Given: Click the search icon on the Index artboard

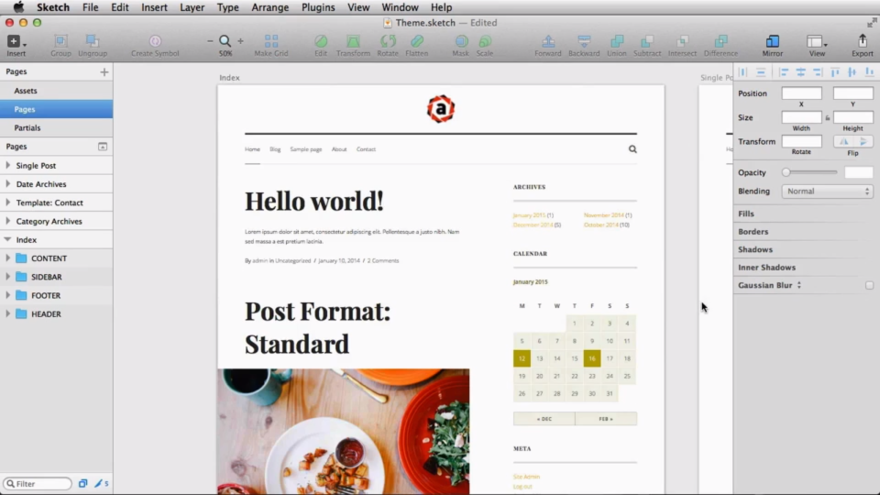Looking at the screenshot, I should [x=632, y=149].
